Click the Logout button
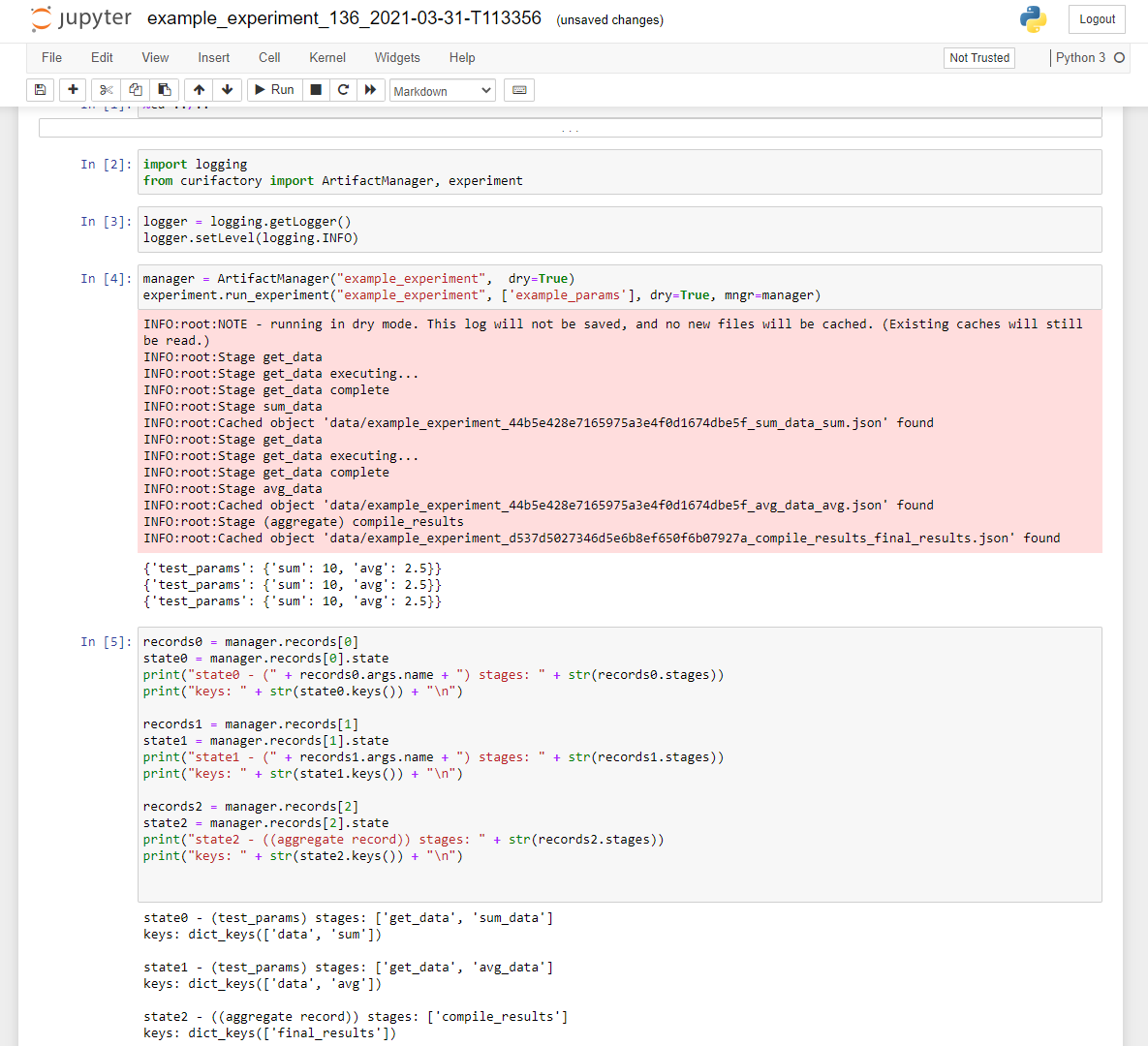This screenshot has width=1148, height=1046. [x=1096, y=18]
